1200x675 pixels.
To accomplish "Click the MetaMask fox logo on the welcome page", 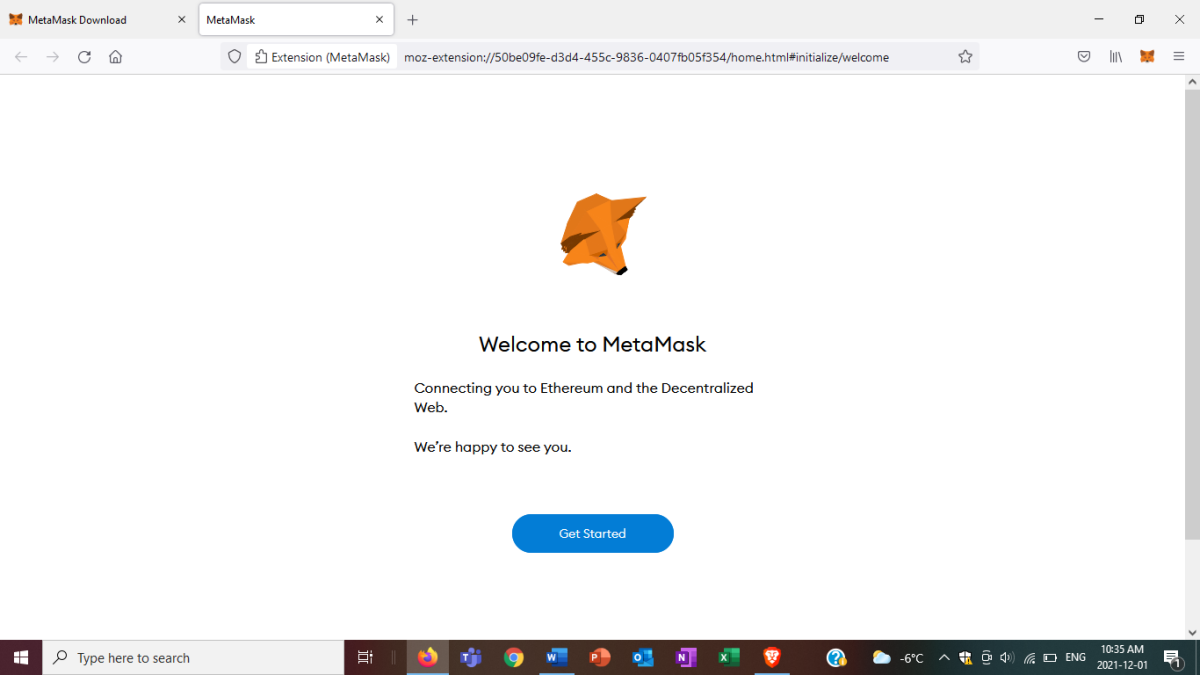I will click(603, 234).
